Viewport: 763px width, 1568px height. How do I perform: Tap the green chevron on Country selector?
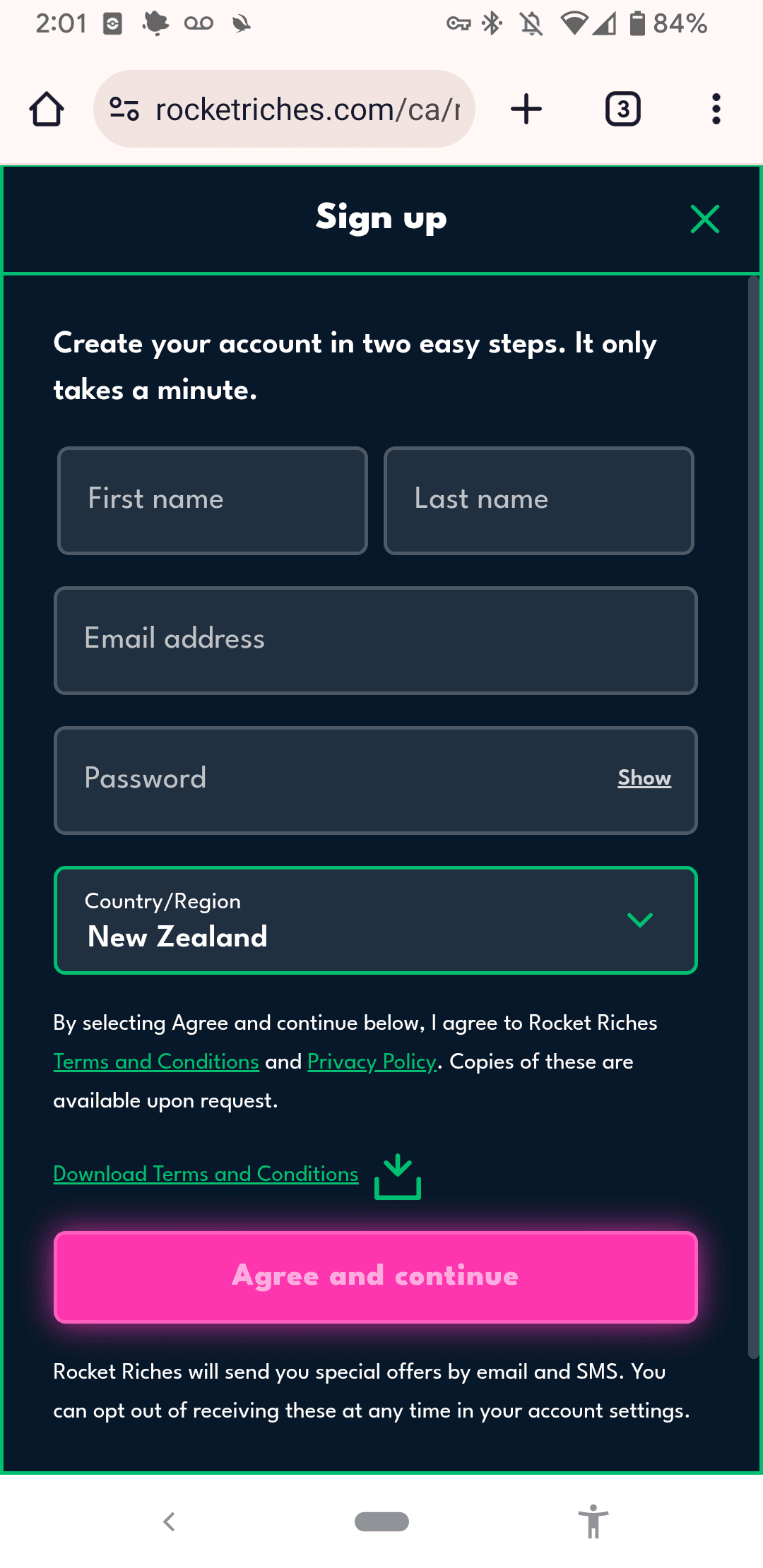(639, 920)
